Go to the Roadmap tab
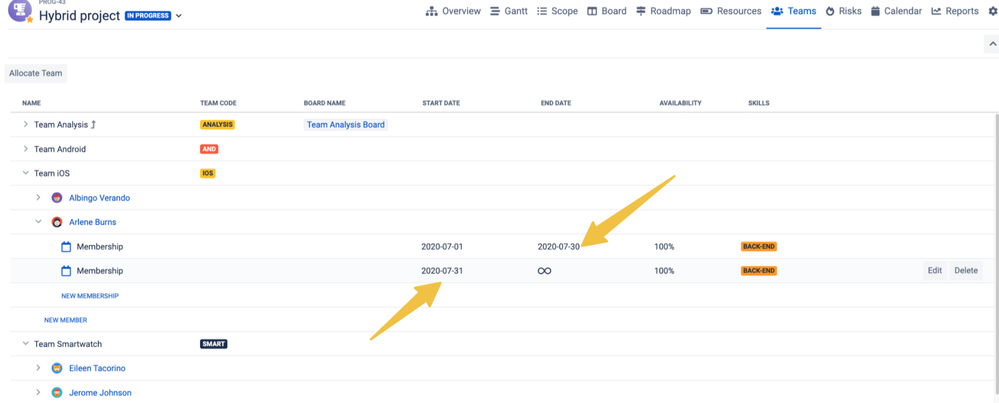This screenshot has width=999, height=403. tap(663, 11)
